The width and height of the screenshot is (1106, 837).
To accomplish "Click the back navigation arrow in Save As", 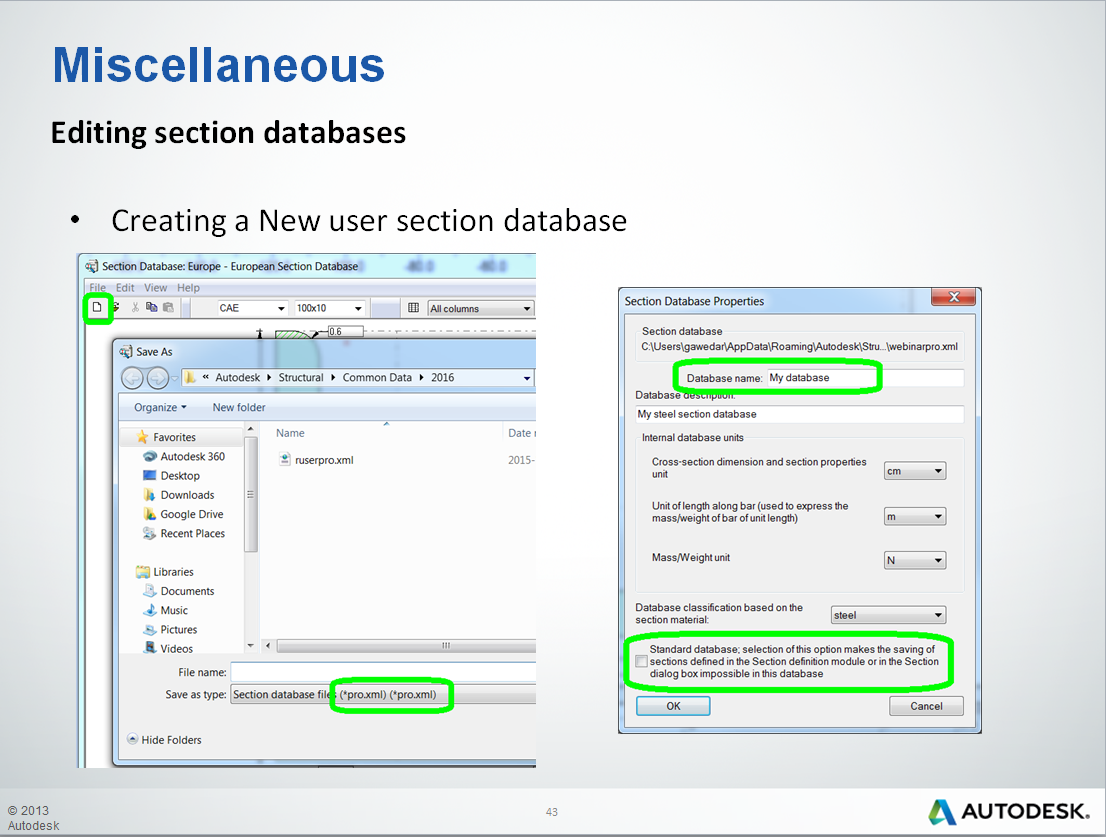I will pos(131,377).
